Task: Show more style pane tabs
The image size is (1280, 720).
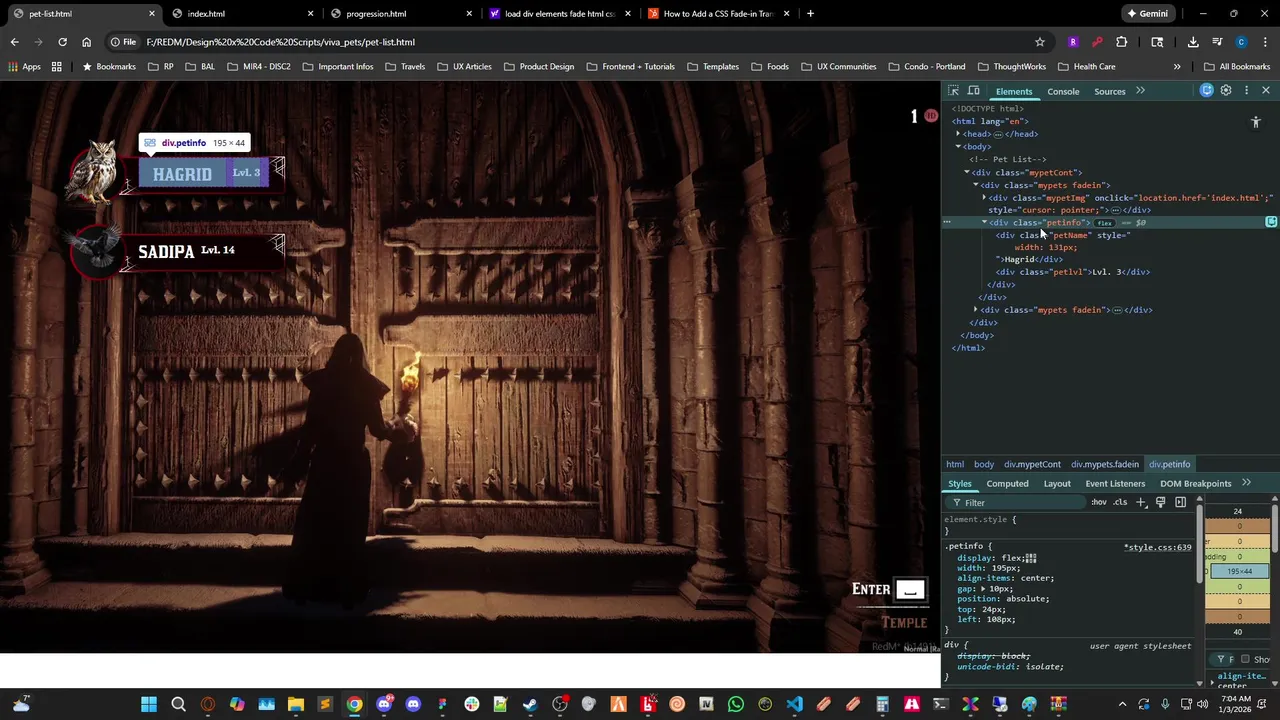Action: (1246, 483)
